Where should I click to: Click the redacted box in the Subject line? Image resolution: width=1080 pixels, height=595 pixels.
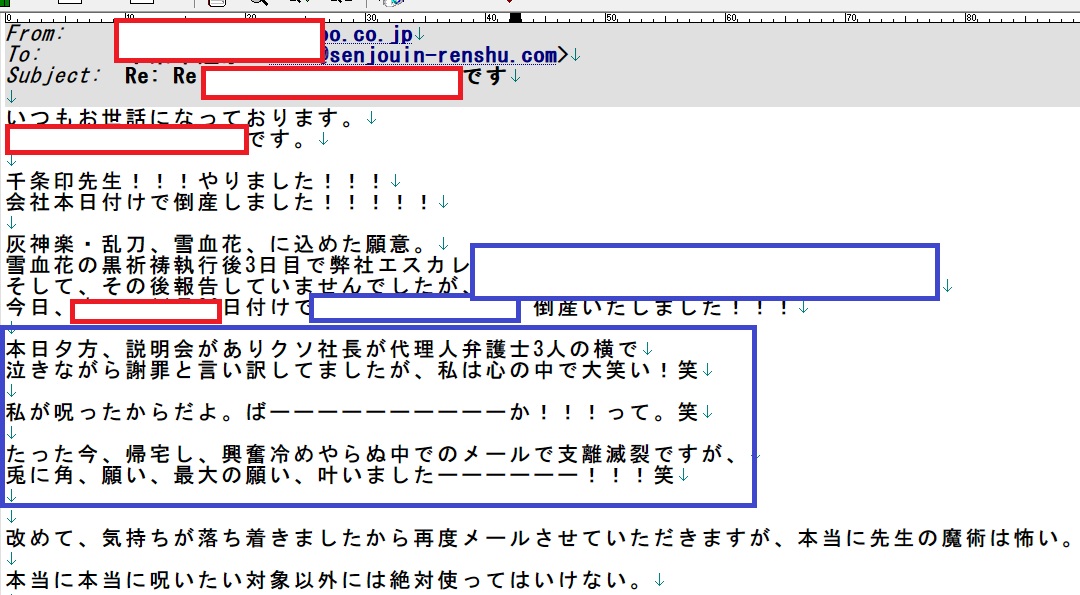pyautogui.click(x=331, y=84)
